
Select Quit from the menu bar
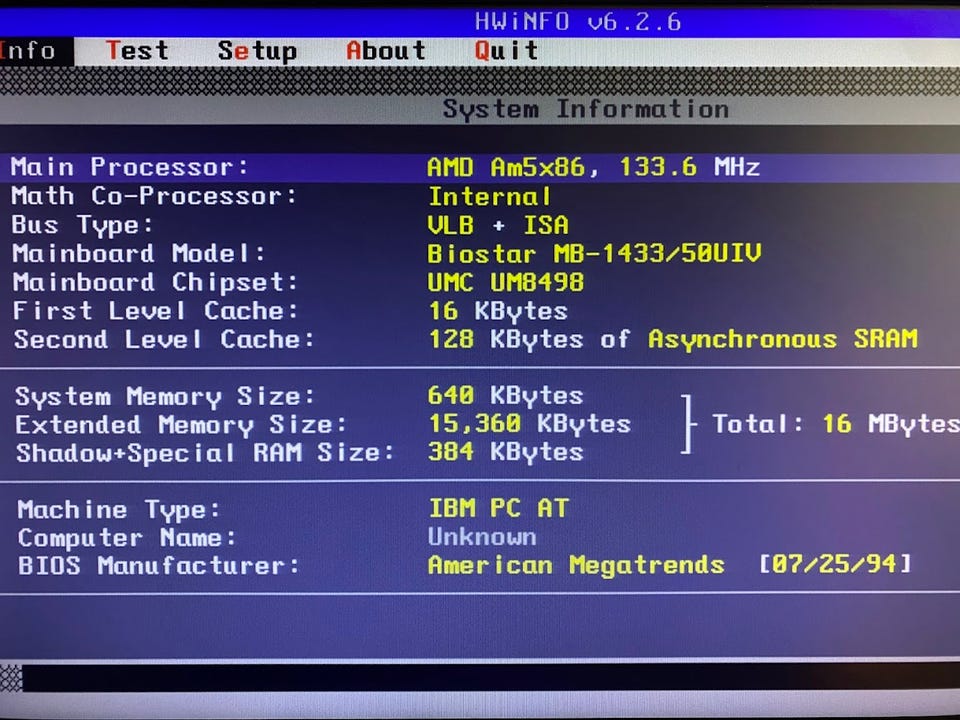point(506,50)
